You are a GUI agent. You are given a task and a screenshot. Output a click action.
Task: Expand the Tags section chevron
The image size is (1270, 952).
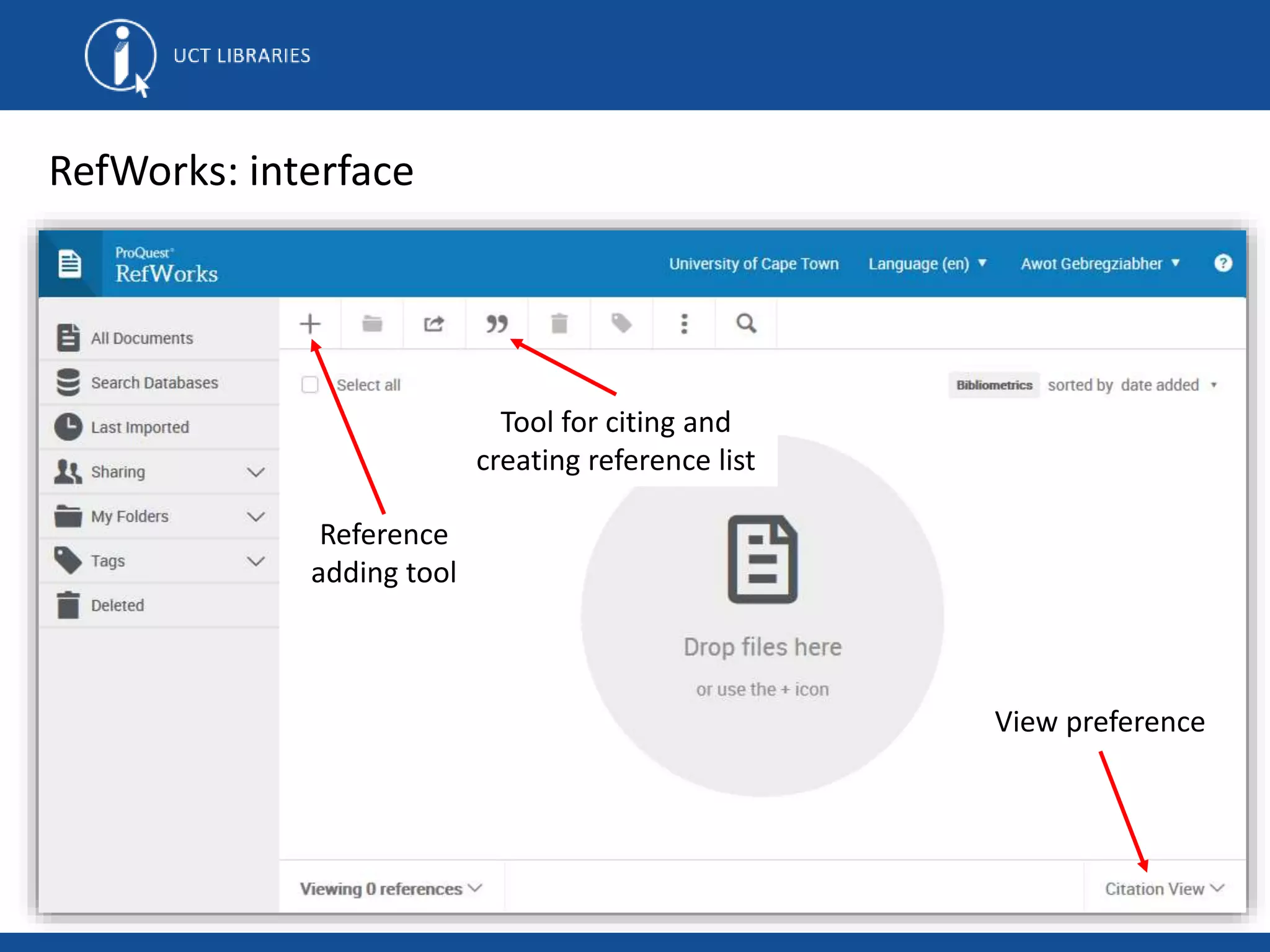pyautogui.click(x=256, y=562)
